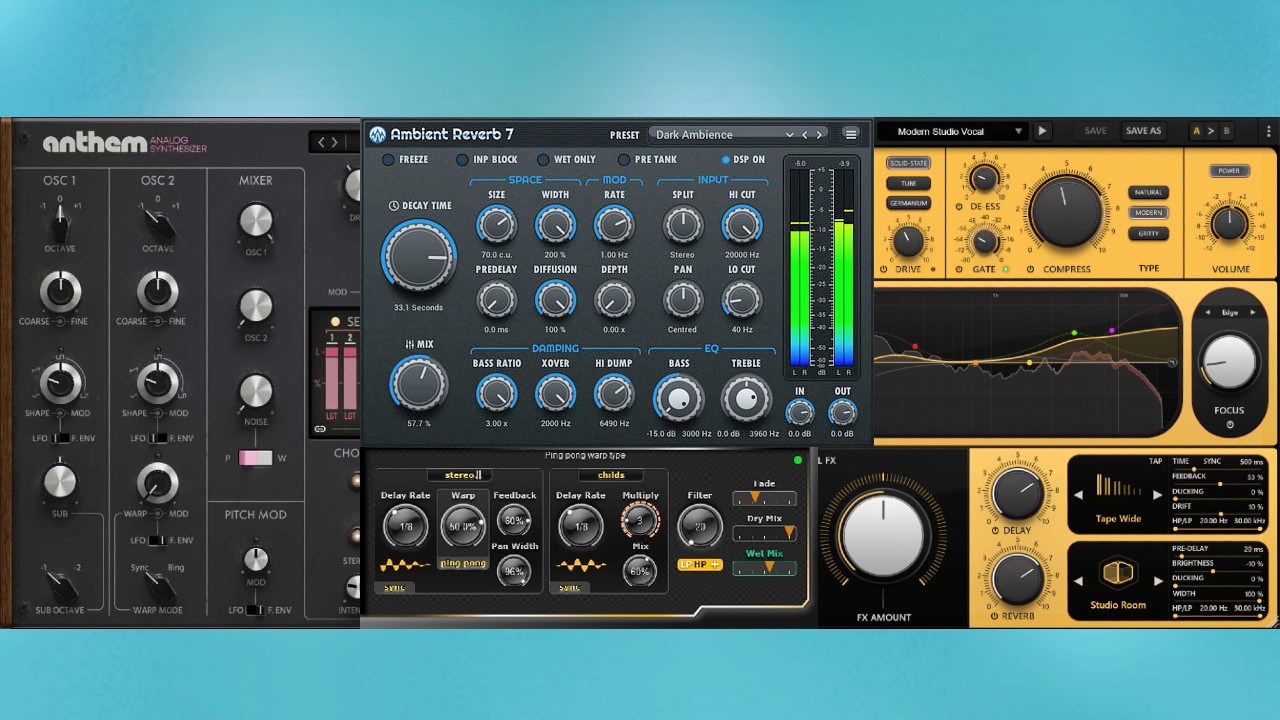The height and width of the screenshot is (720, 1280).
Task: Click the large Decay Time knob
Action: click(x=419, y=256)
